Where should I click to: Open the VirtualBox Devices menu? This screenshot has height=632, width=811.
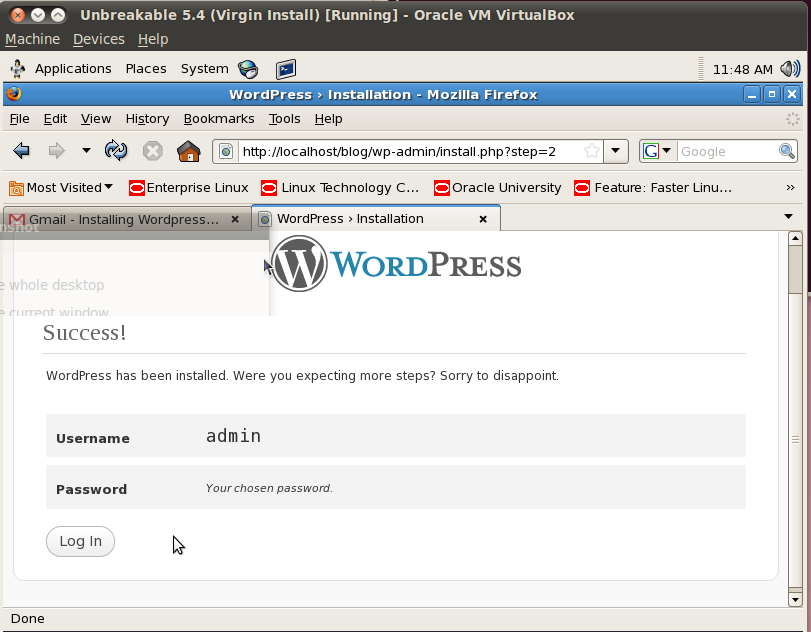pyautogui.click(x=99, y=39)
